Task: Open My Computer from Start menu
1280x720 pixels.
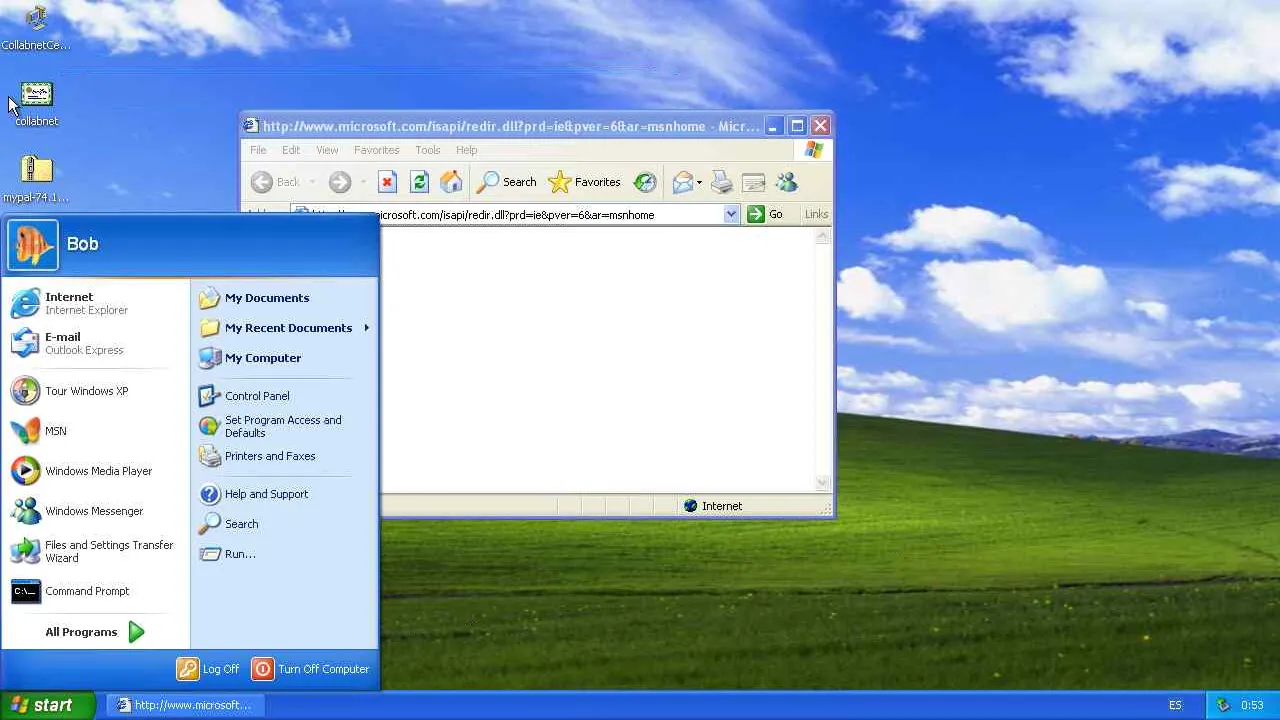Action: point(284,358)
